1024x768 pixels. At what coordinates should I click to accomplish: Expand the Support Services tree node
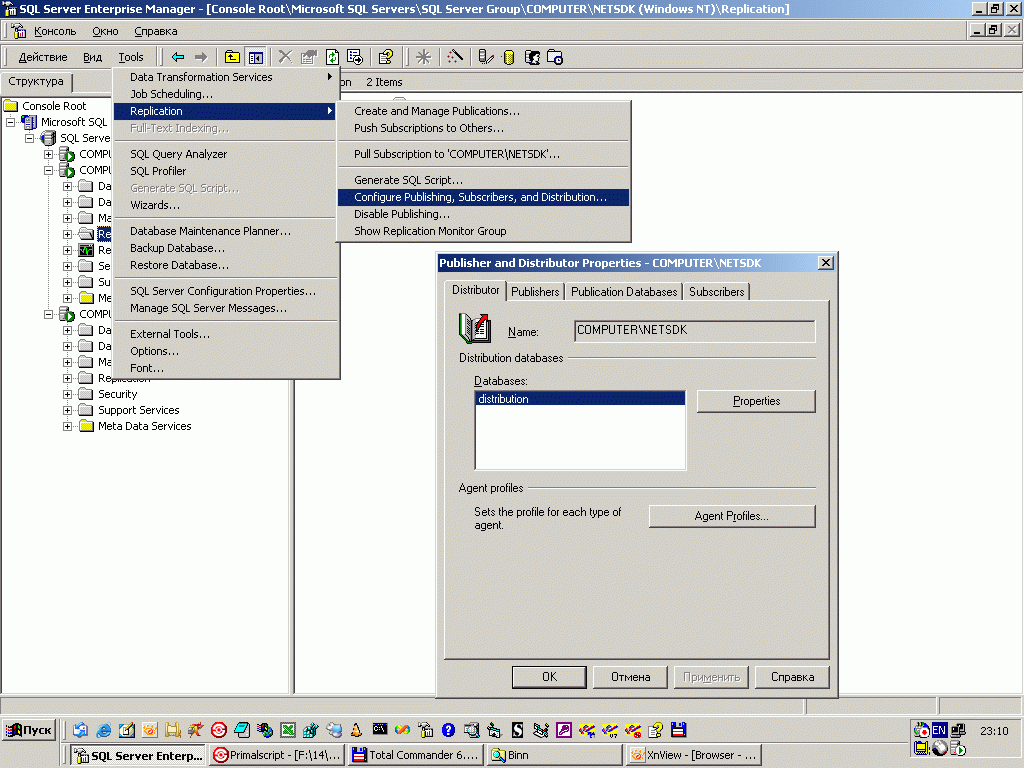(67, 410)
